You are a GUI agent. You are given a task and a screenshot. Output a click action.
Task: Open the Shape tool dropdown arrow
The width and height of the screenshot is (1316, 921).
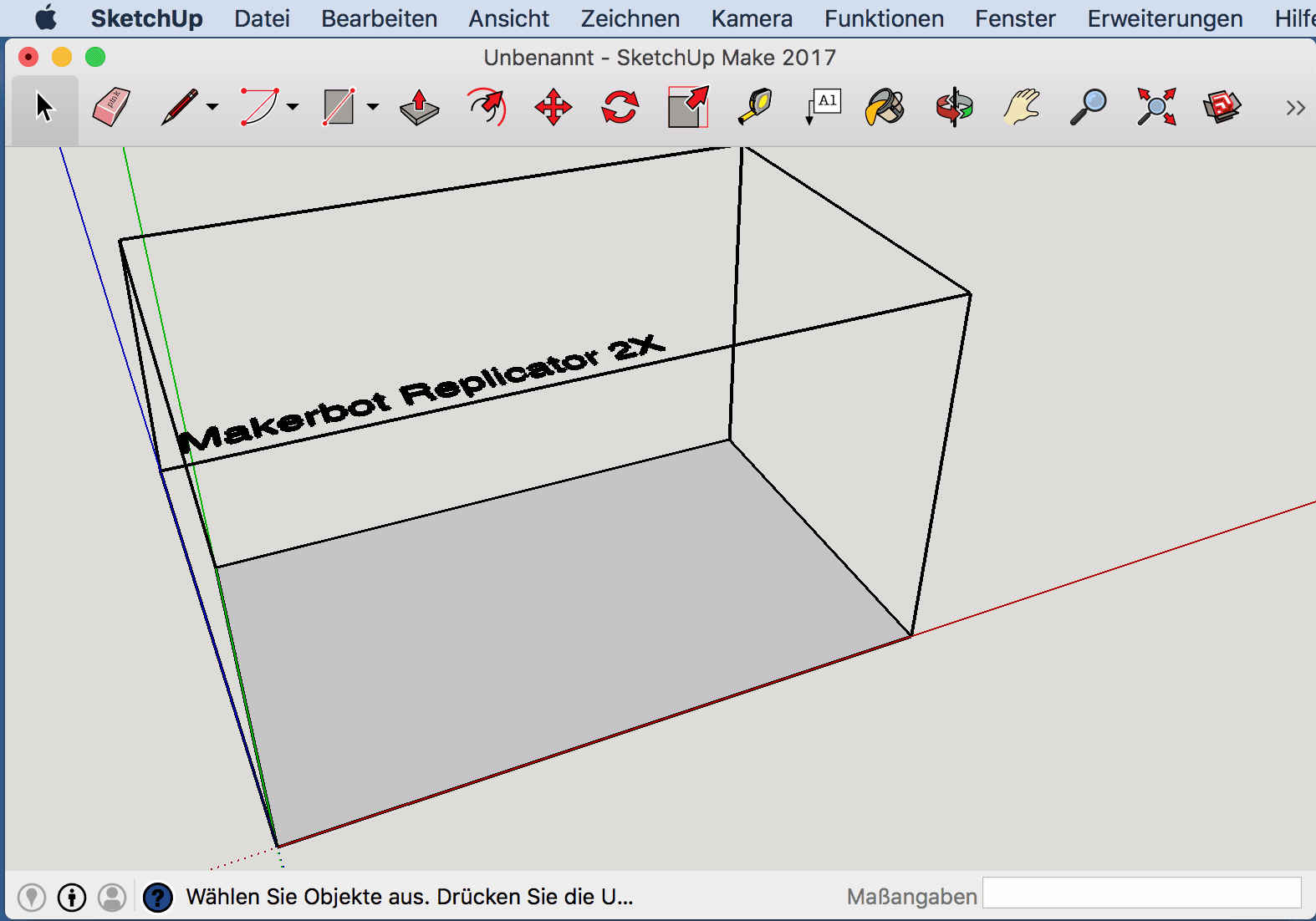[x=373, y=107]
